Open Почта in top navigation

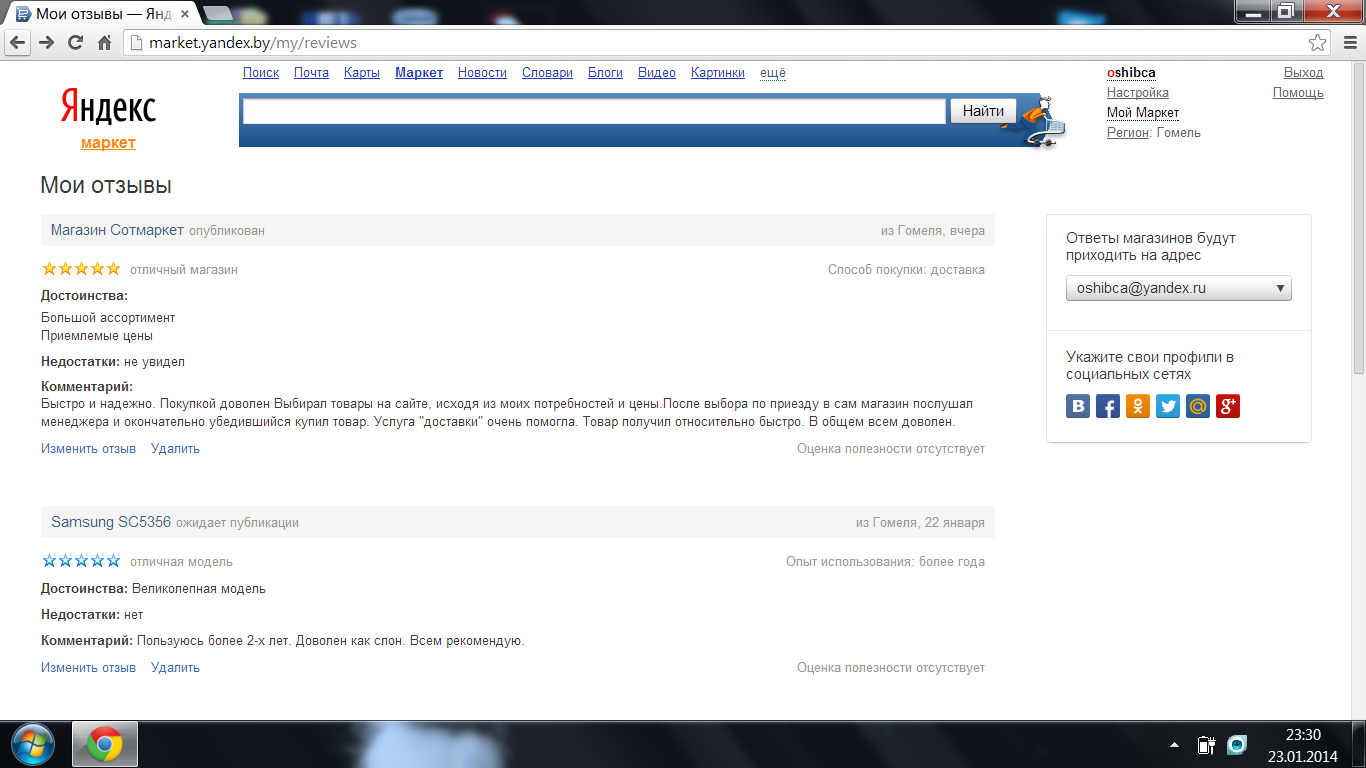311,73
